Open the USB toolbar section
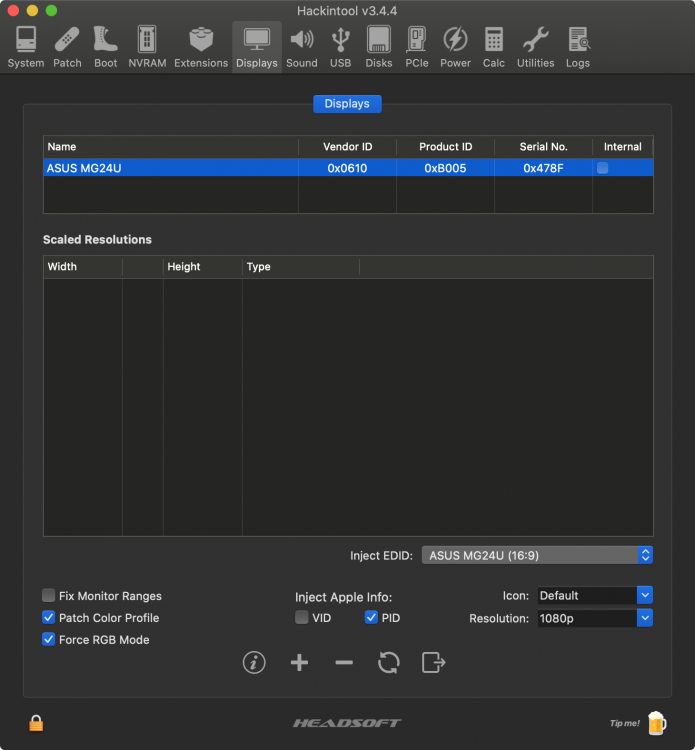The width and height of the screenshot is (695, 750). [x=341, y=47]
